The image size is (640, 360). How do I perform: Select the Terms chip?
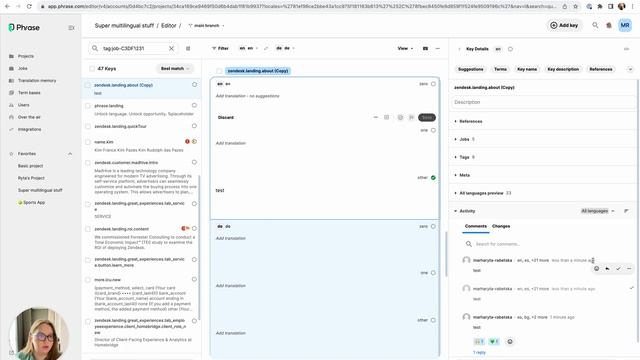coord(500,69)
